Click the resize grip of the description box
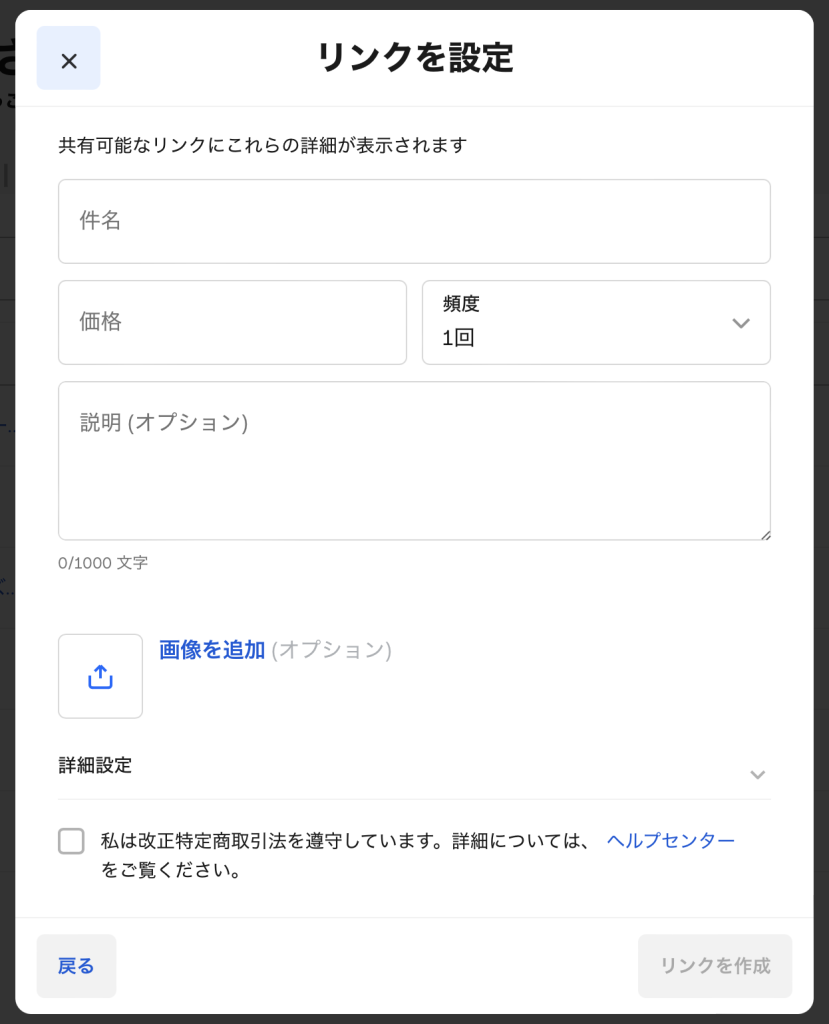The width and height of the screenshot is (829, 1024). (x=765, y=535)
